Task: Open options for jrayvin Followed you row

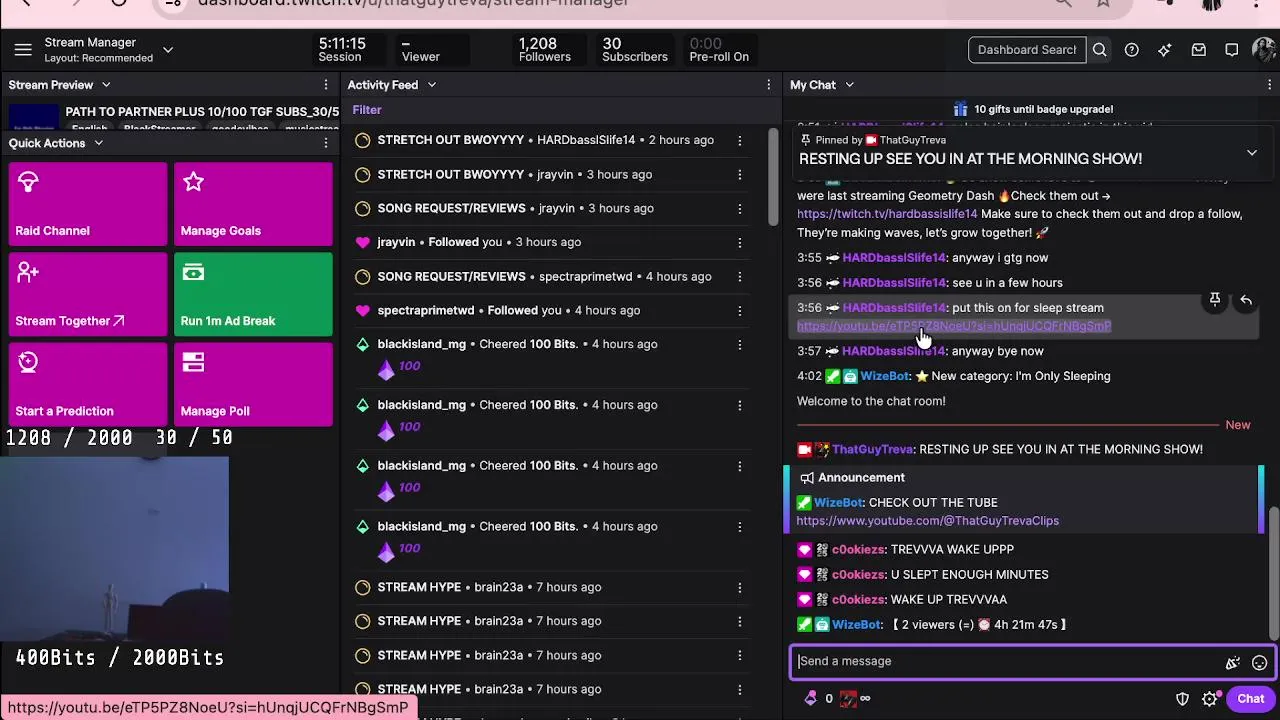Action: click(739, 242)
